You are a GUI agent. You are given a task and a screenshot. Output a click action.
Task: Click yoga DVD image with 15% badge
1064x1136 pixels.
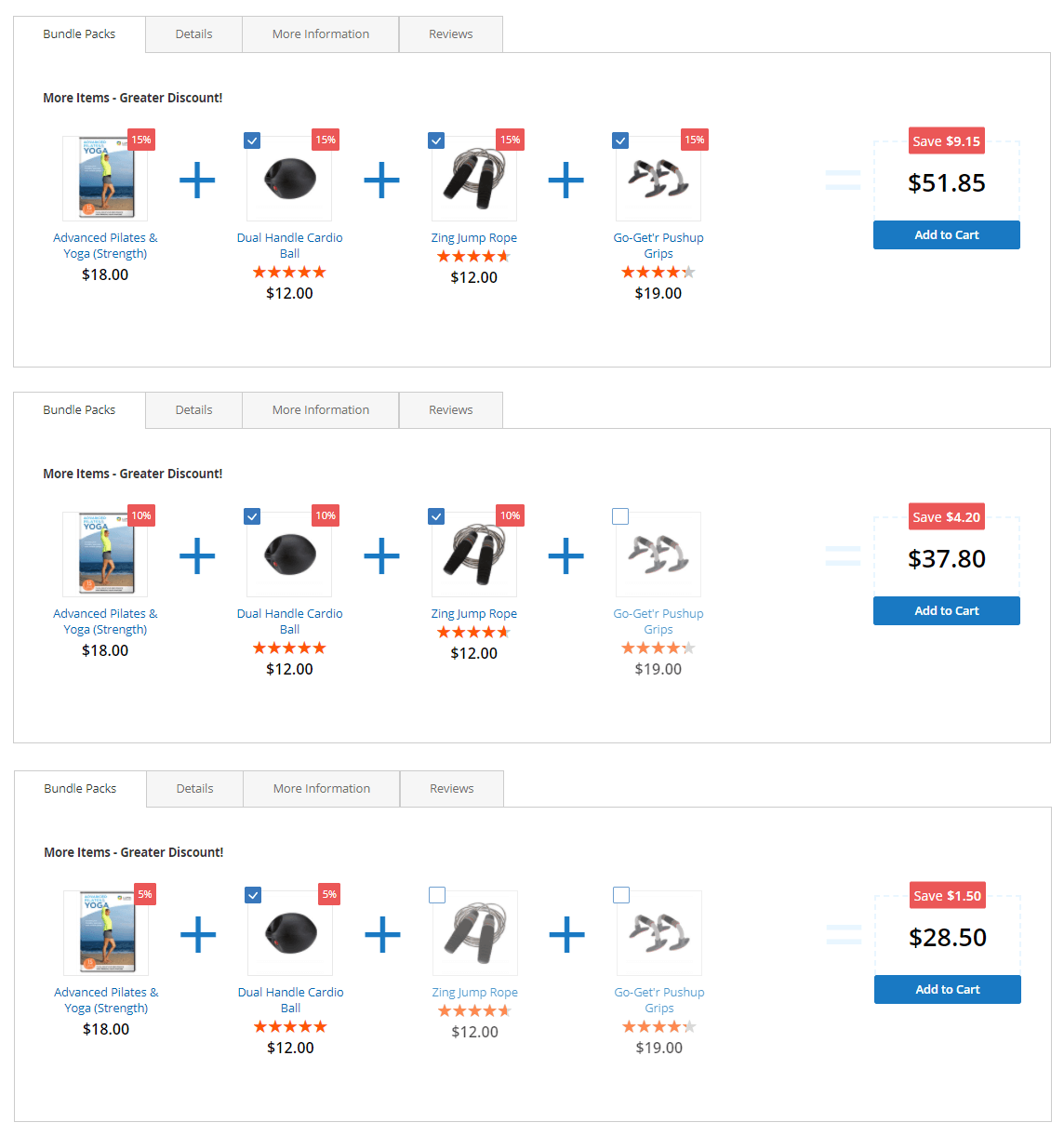coord(105,179)
